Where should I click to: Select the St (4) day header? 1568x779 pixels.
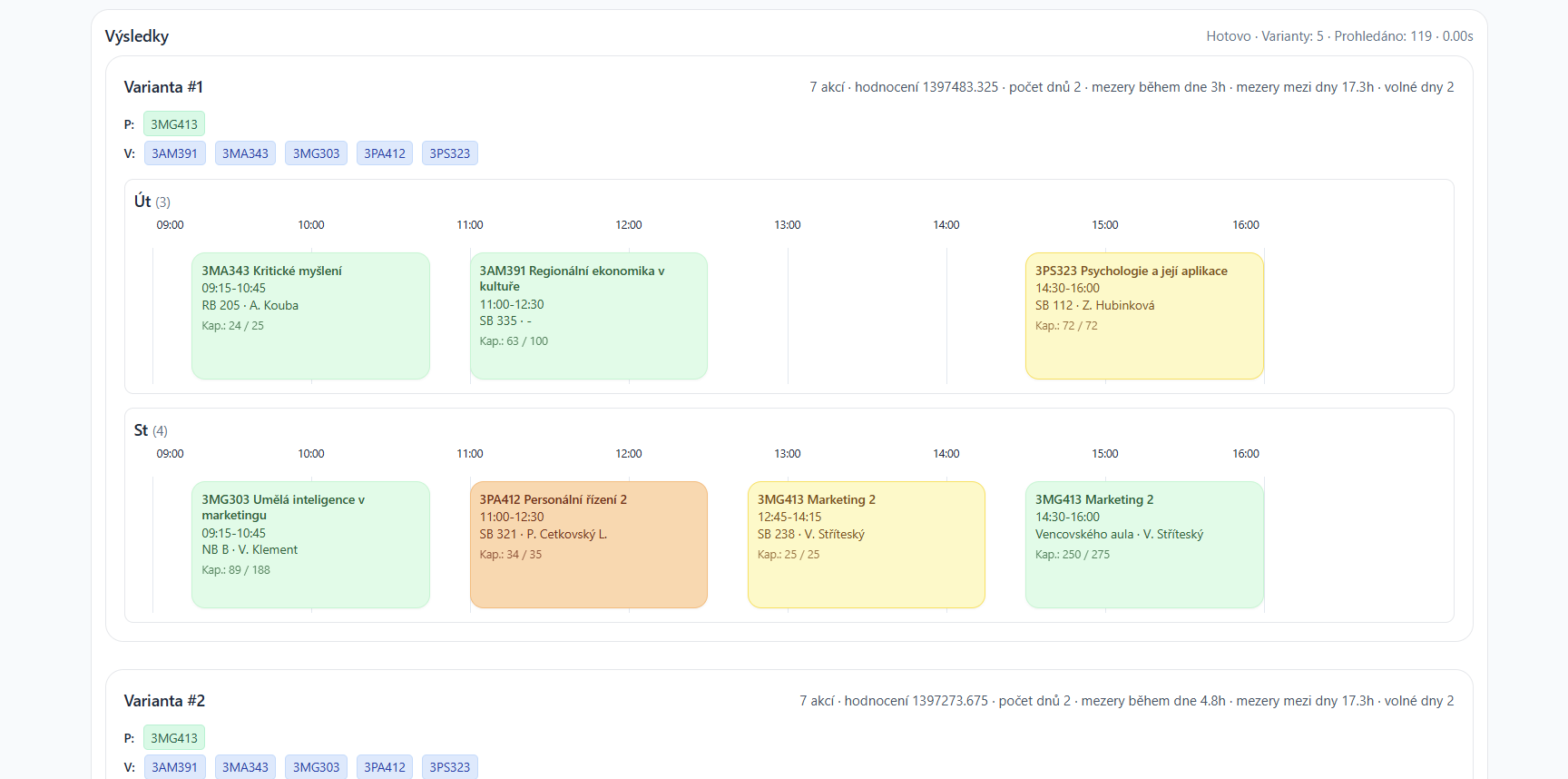[151, 430]
